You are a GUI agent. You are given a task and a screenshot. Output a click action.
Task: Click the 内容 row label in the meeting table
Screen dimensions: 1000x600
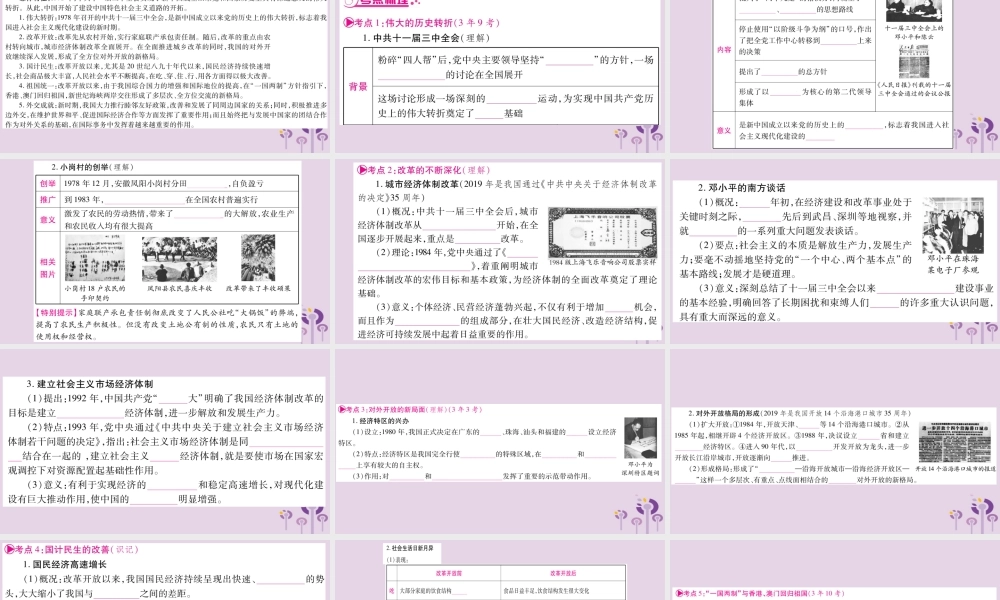pyautogui.click(x=724, y=50)
